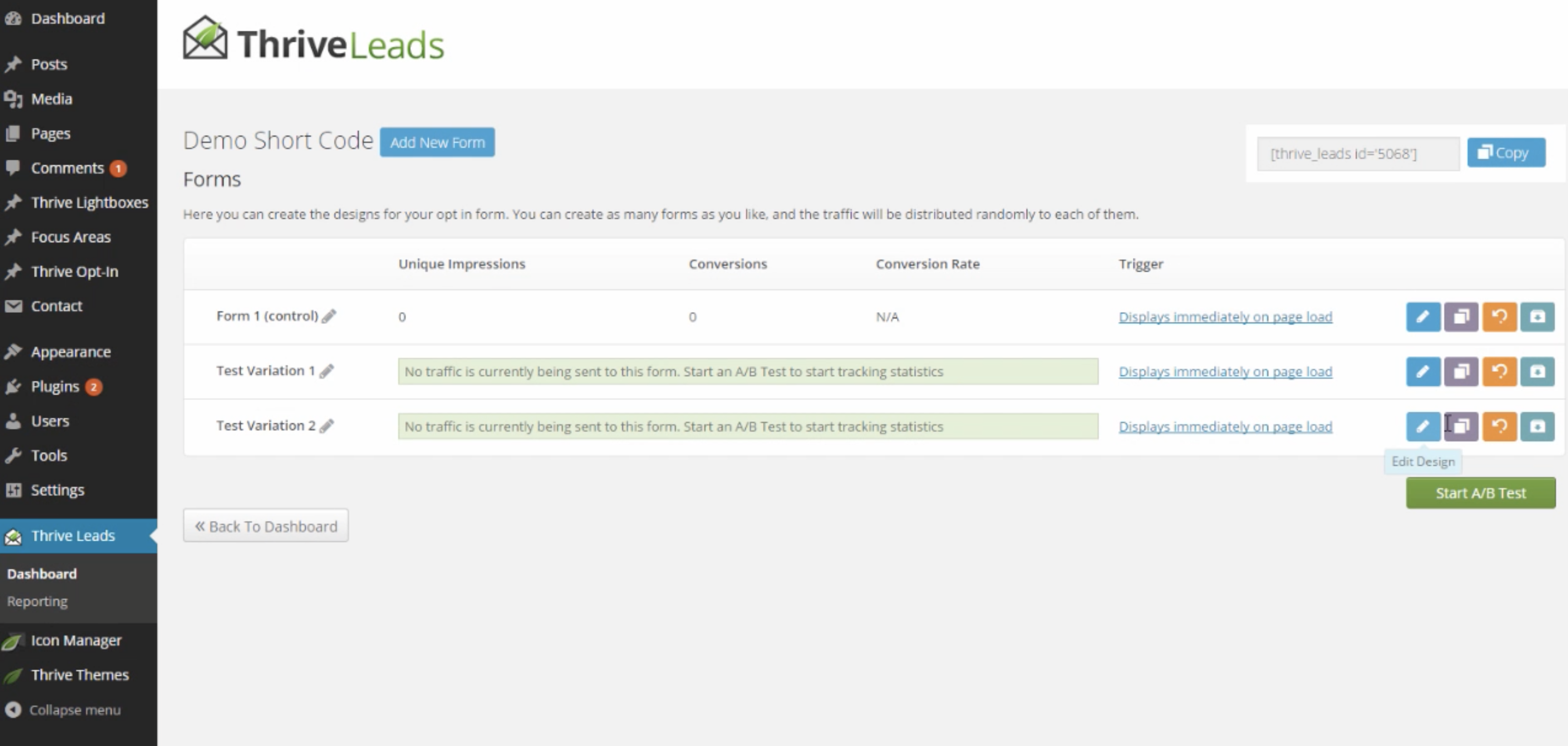
Task: Click orange reset icon for Test Variation 1
Action: click(x=1499, y=371)
